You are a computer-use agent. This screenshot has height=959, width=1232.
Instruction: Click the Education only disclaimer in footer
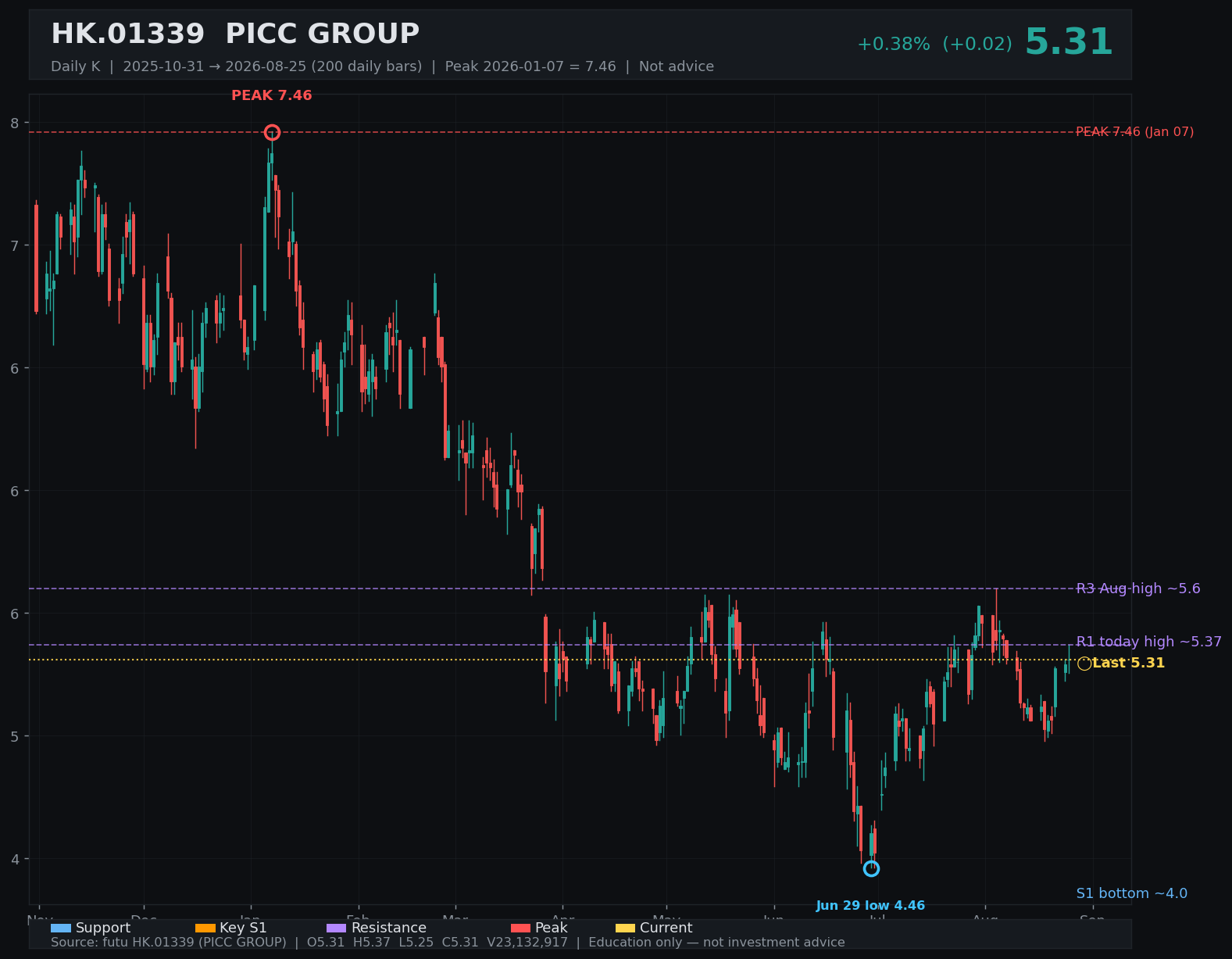[716, 943]
